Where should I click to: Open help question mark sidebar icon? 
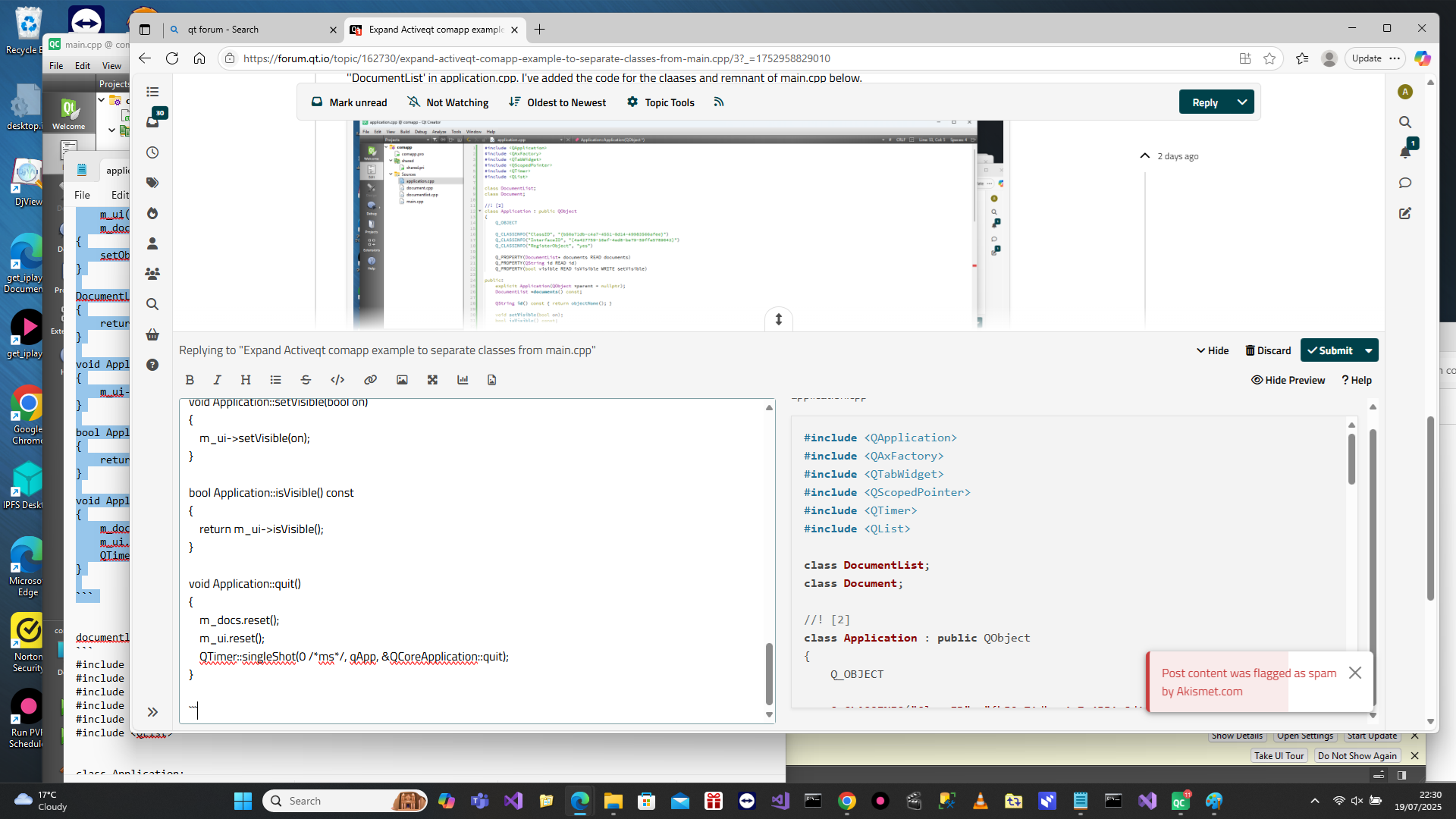coord(152,365)
